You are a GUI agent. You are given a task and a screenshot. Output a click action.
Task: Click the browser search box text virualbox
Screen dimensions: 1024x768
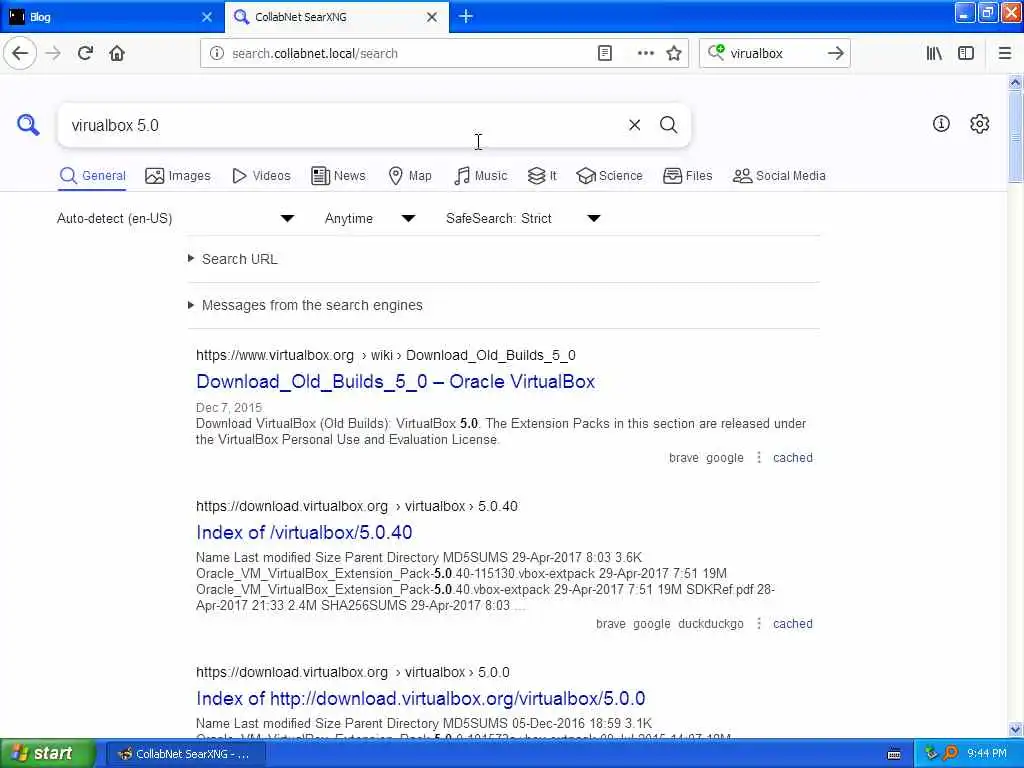[756, 53]
